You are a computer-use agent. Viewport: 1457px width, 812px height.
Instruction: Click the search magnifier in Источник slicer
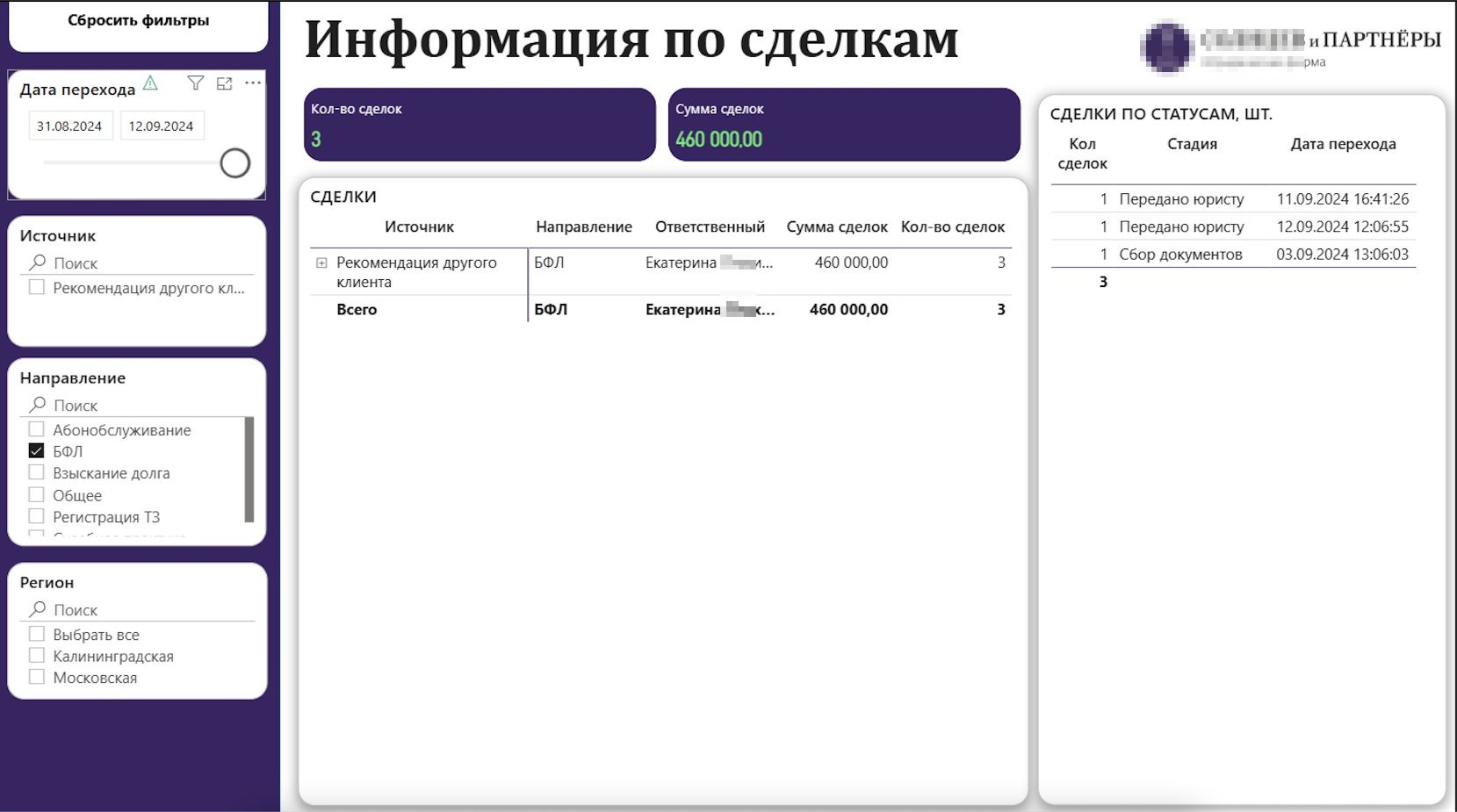[37, 262]
